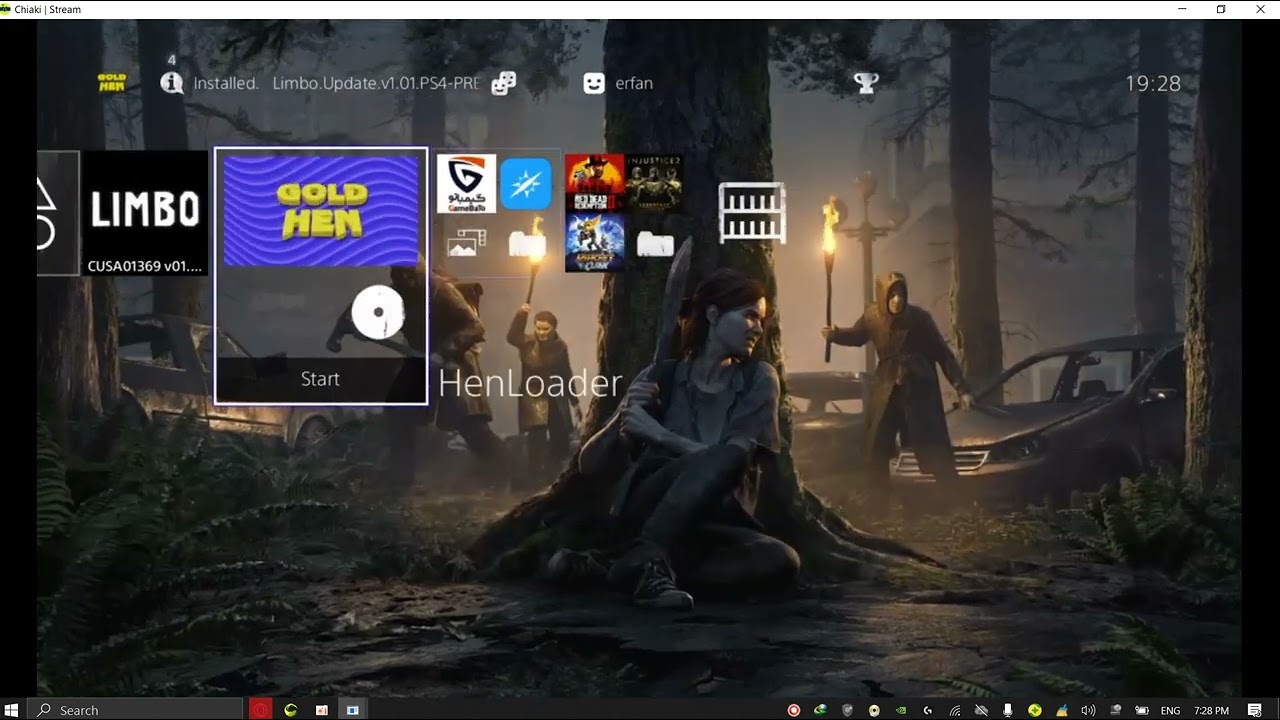Screen dimensions: 1280x720
Task: Open the Library shelf icon
Action: [752, 213]
